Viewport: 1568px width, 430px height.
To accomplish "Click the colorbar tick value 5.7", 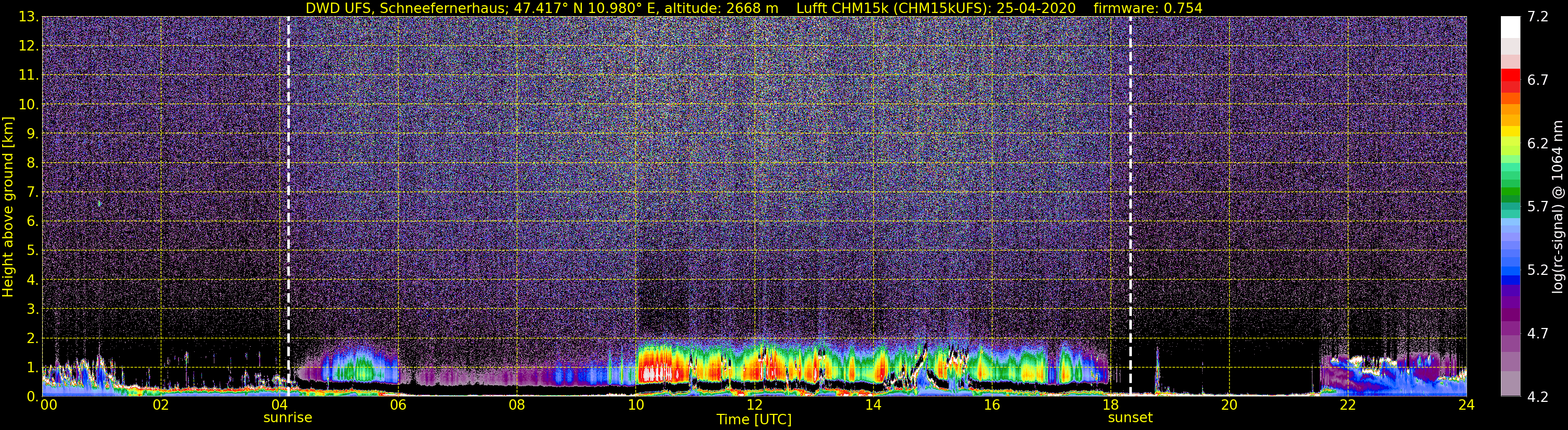I will (x=1538, y=207).
